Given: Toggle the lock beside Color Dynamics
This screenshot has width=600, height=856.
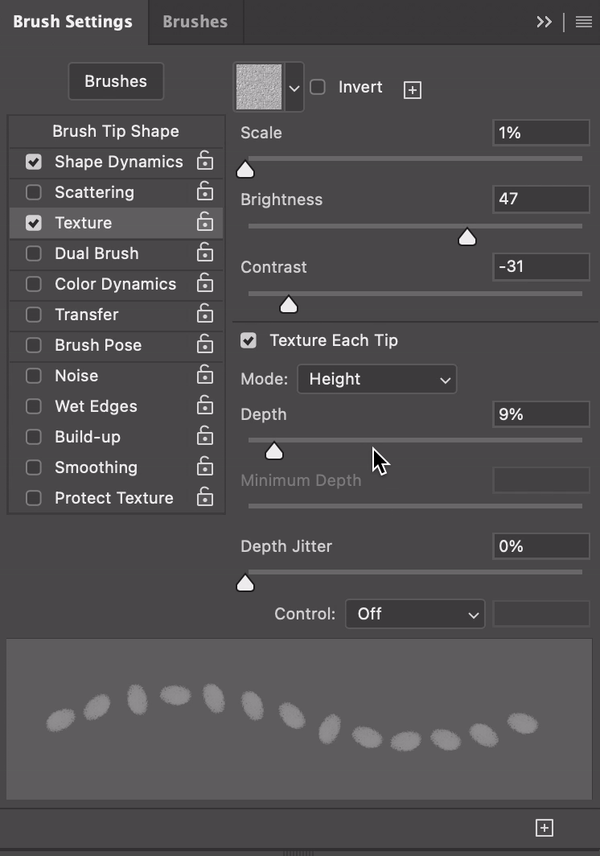Looking at the screenshot, I should tap(205, 284).
